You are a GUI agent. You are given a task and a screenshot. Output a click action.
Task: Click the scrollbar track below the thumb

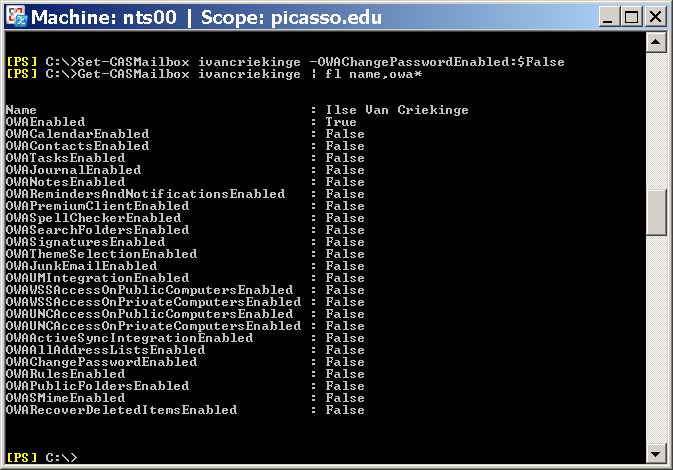click(x=656, y=339)
